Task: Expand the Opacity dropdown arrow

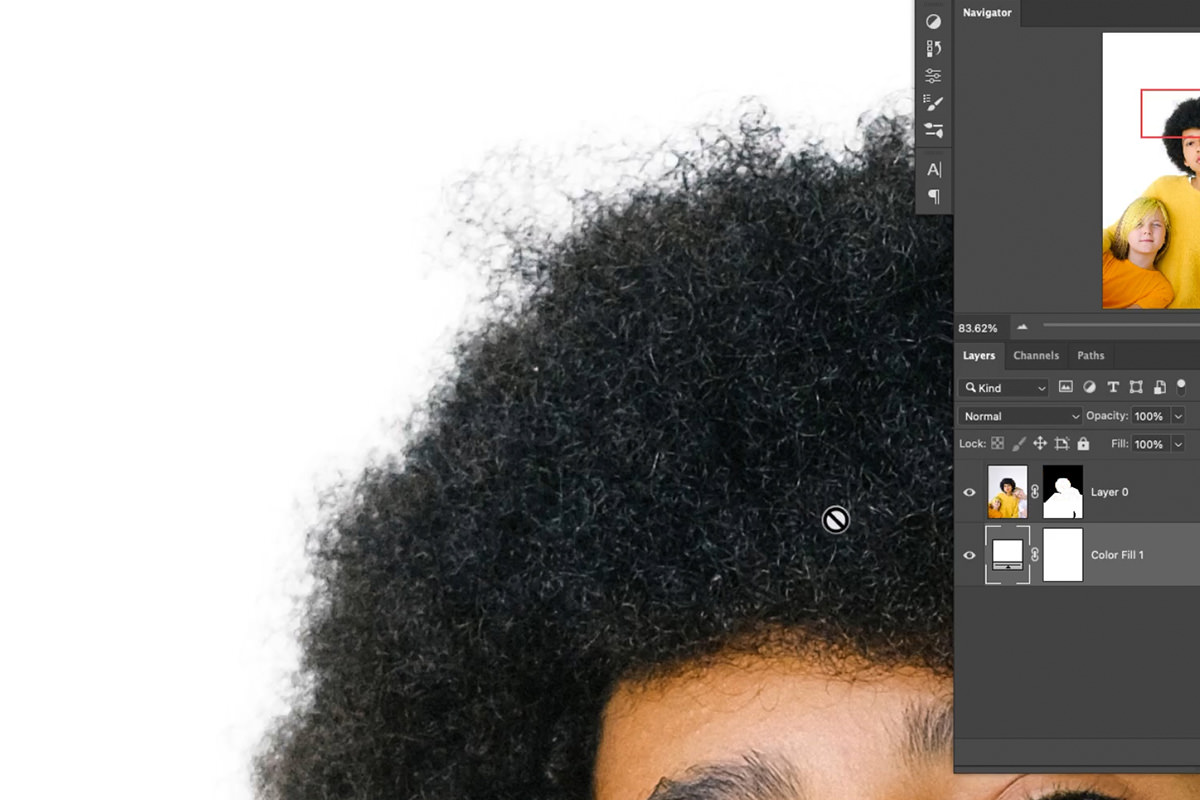Action: (x=1177, y=416)
